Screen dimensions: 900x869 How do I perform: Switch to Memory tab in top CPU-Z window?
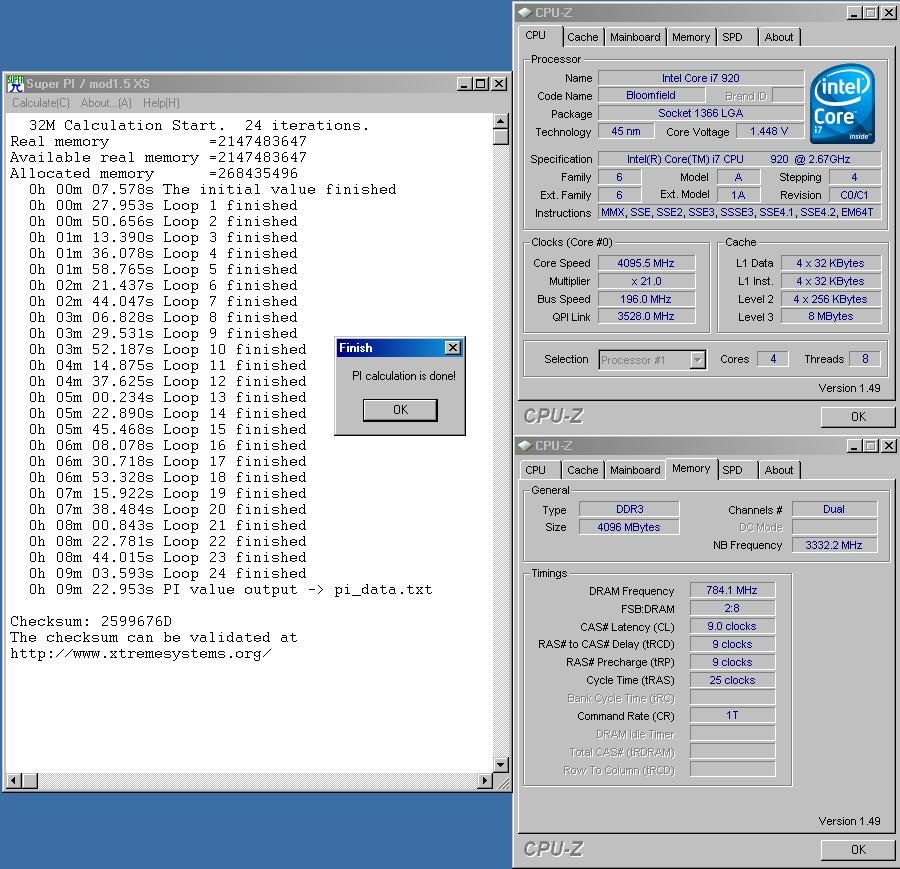click(x=691, y=37)
